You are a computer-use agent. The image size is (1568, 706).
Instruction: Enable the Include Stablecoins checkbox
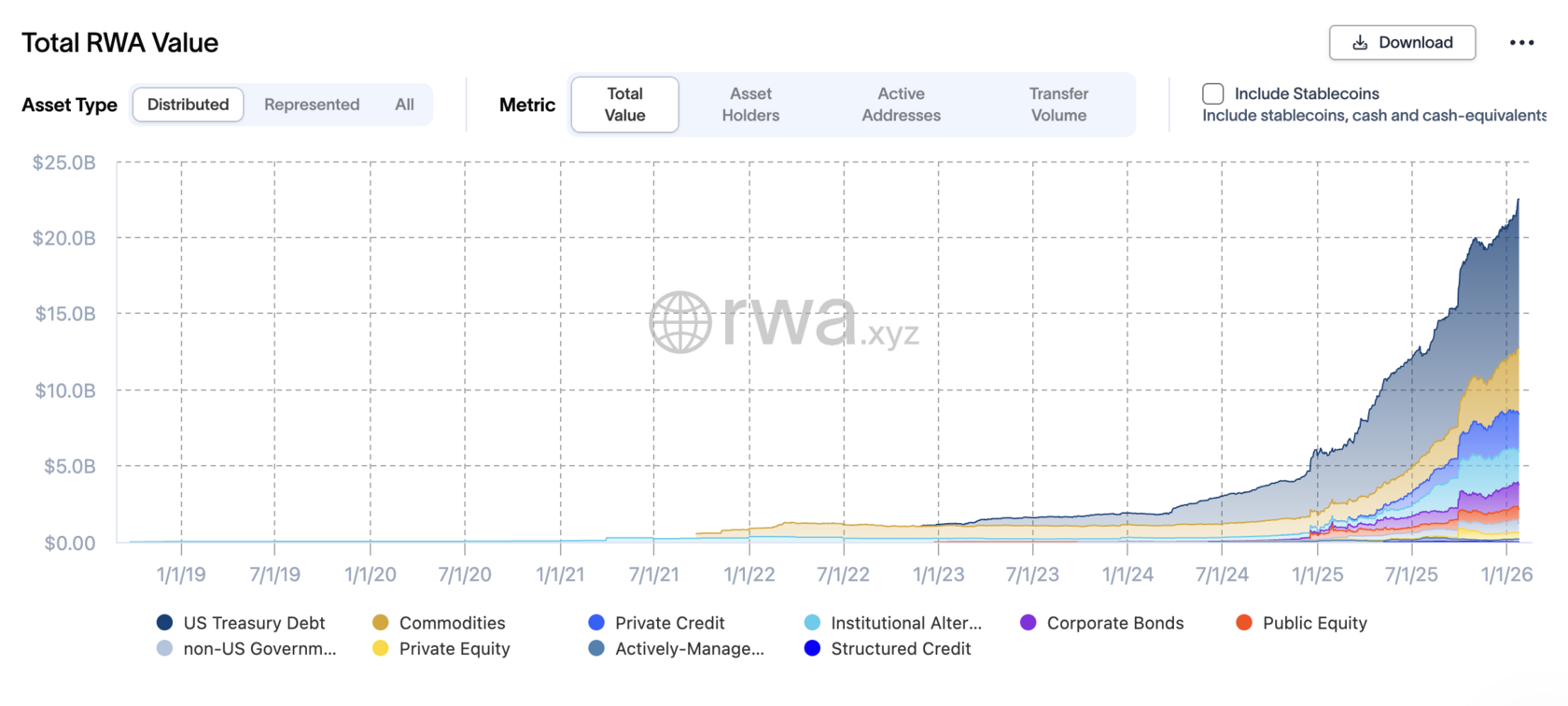click(1213, 93)
